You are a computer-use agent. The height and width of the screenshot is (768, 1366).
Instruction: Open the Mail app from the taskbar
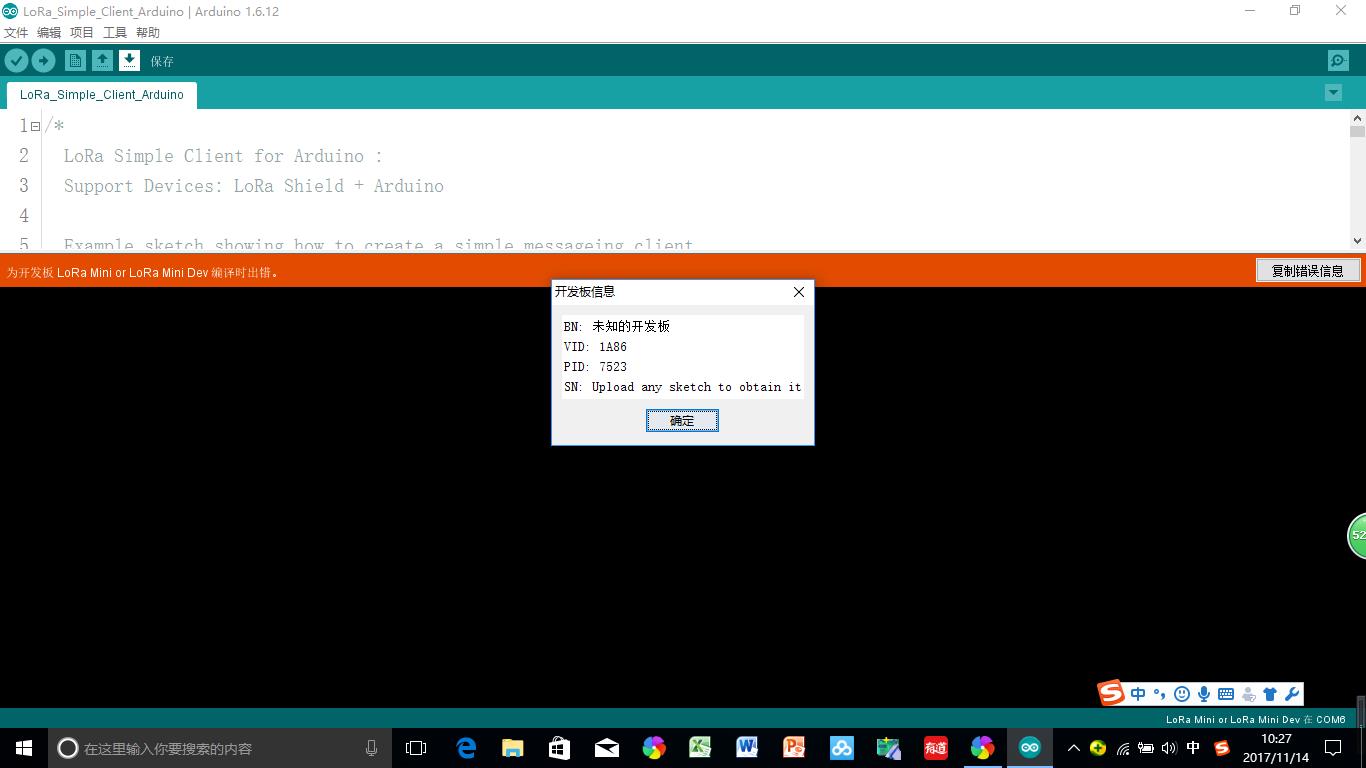[x=607, y=748]
